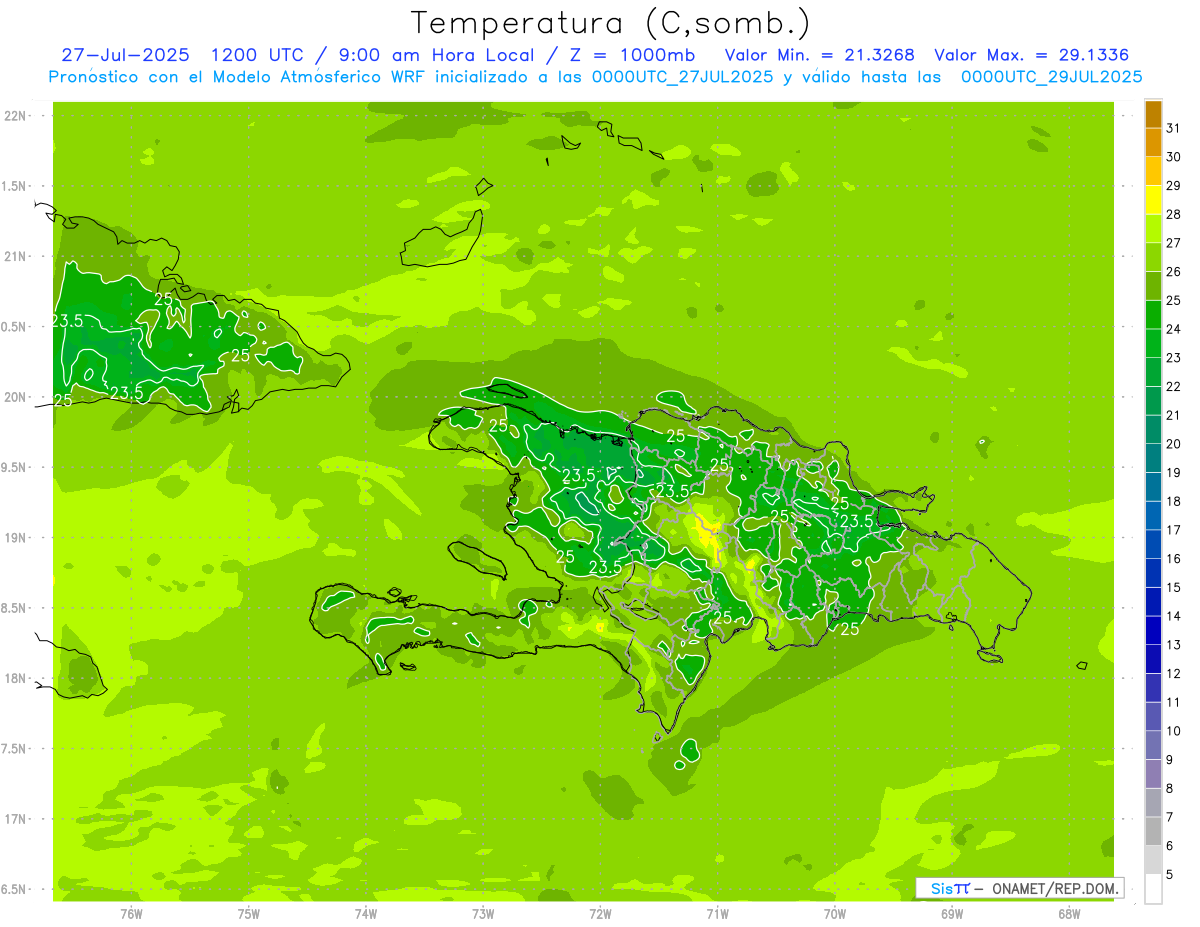Click the "72W" longitude axis label
The width and height of the screenshot is (1200, 927).
click(x=601, y=913)
